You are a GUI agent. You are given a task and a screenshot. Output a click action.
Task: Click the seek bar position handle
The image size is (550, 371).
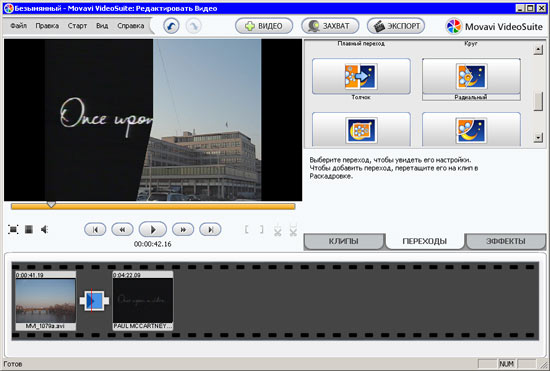pyautogui.click(x=51, y=204)
